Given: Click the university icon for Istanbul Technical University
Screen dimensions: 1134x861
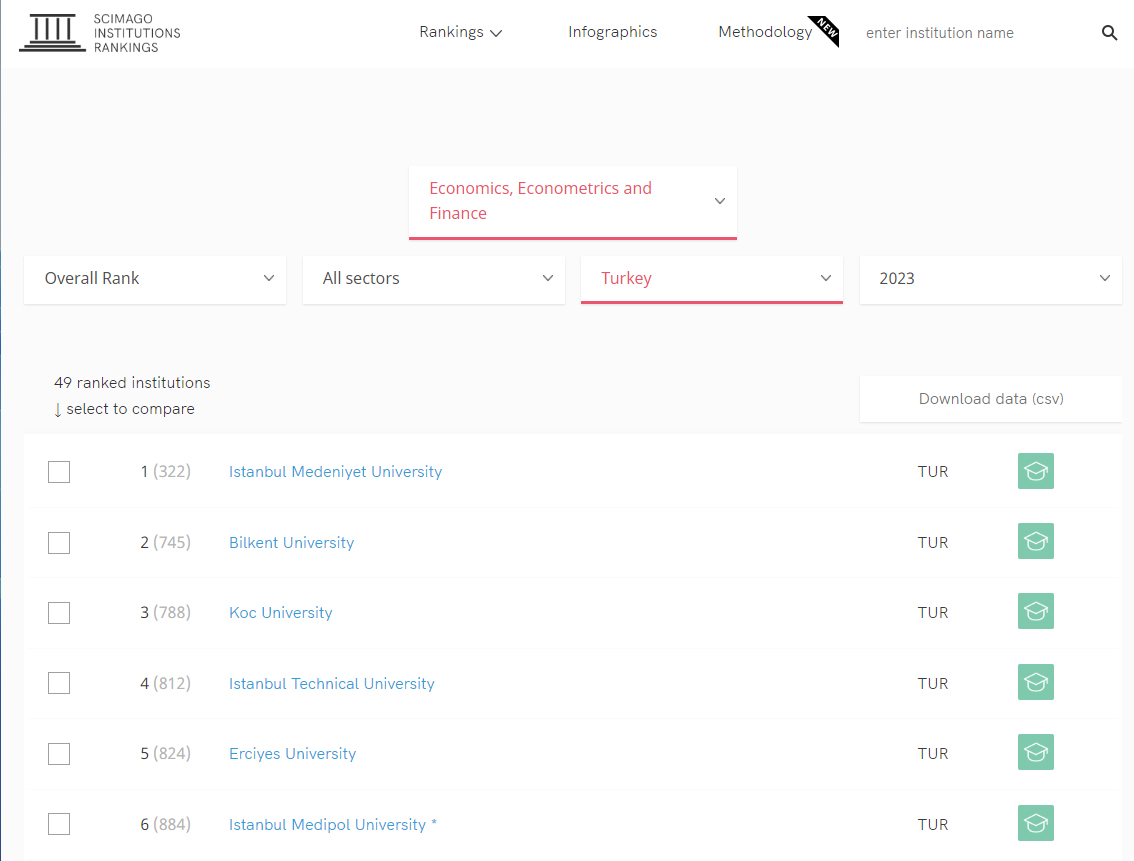Looking at the screenshot, I should point(1035,682).
